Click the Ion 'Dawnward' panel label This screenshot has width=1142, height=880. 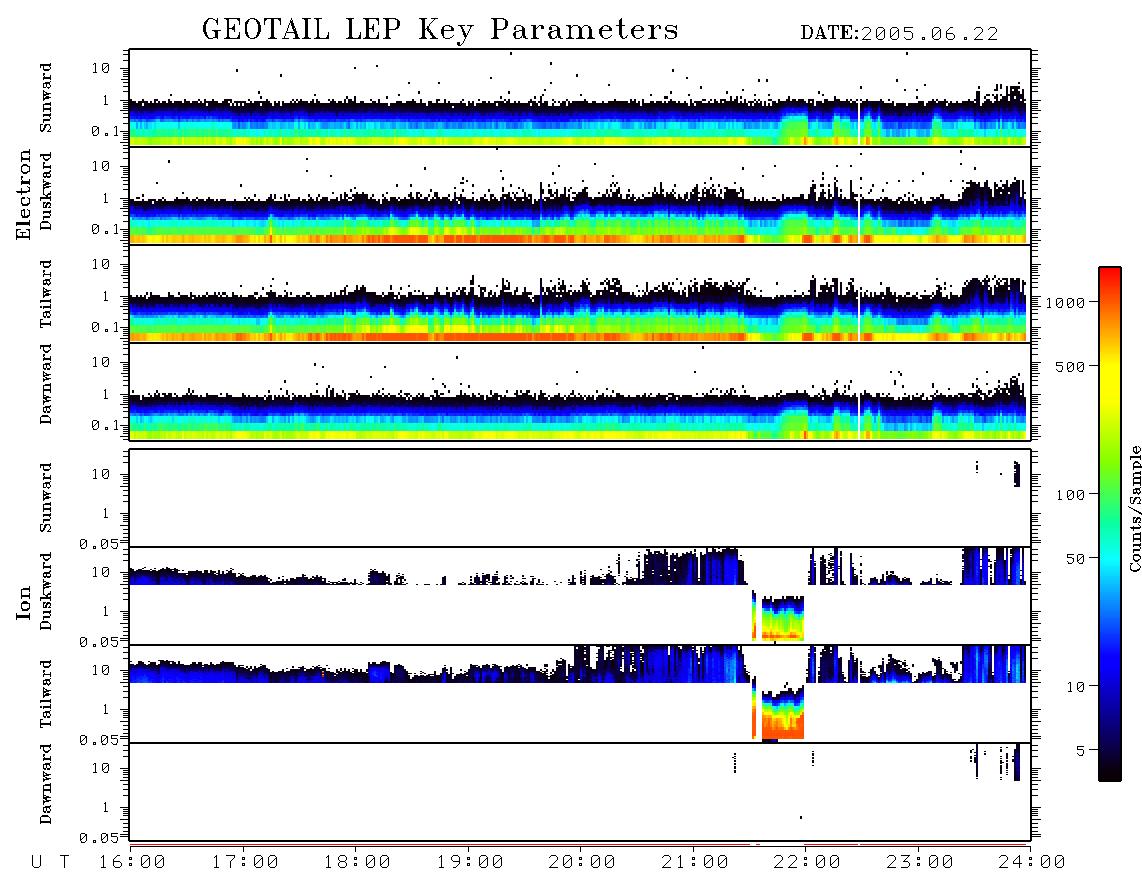(x=45, y=784)
